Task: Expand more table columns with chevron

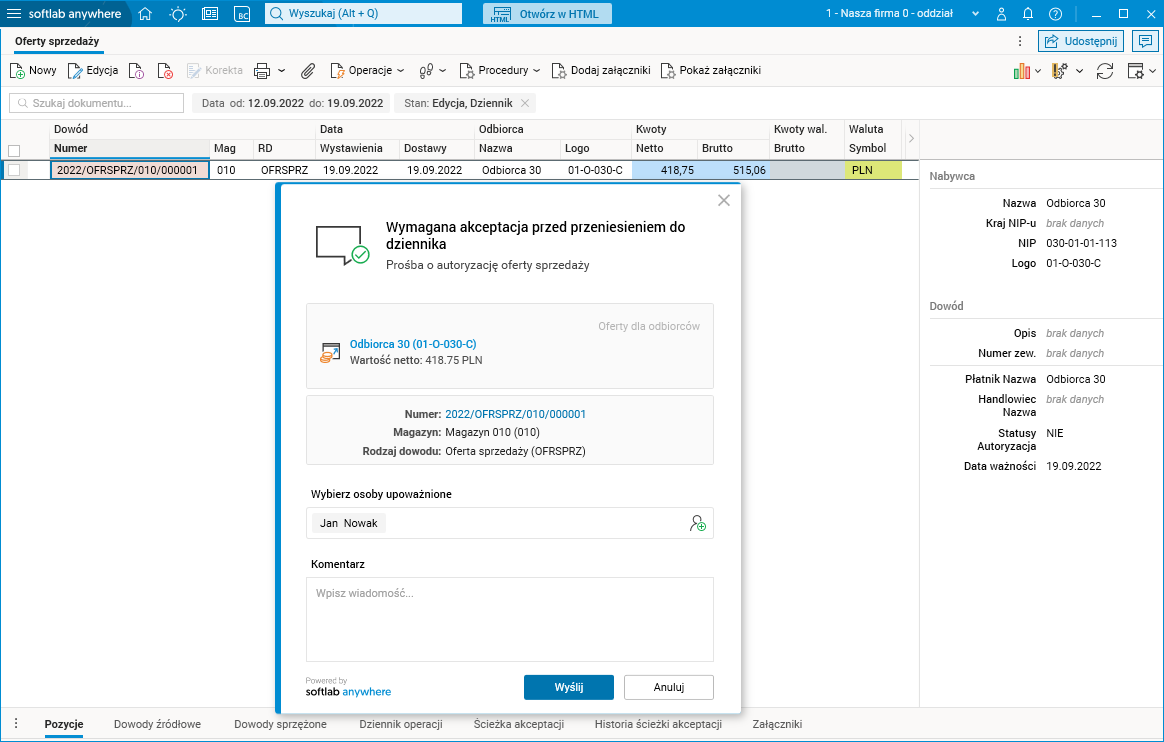Action: 911,139
